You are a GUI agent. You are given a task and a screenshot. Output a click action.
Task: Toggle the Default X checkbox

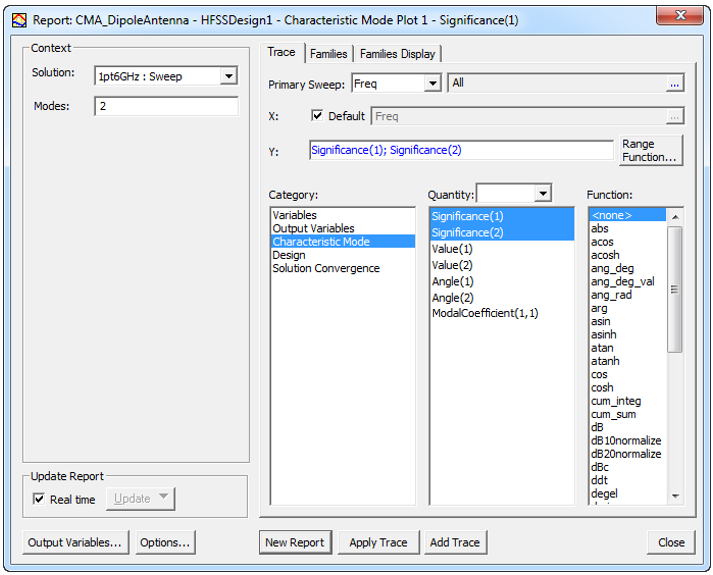[x=318, y=117]
